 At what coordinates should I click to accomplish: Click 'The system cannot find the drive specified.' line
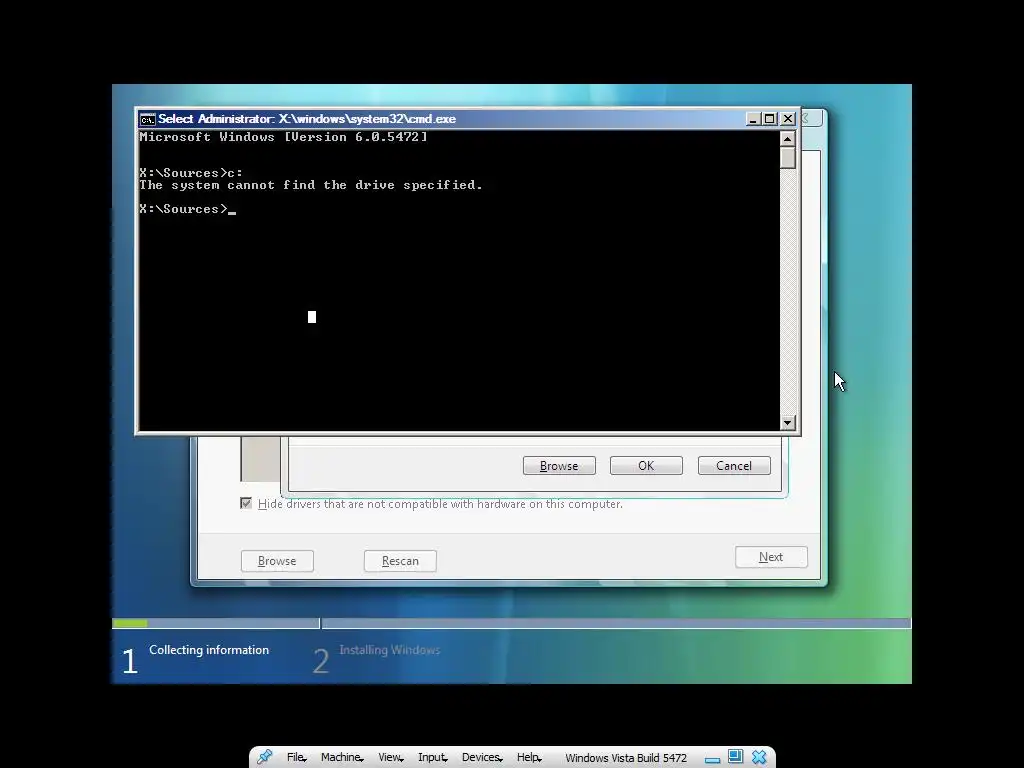pos(311,185)
